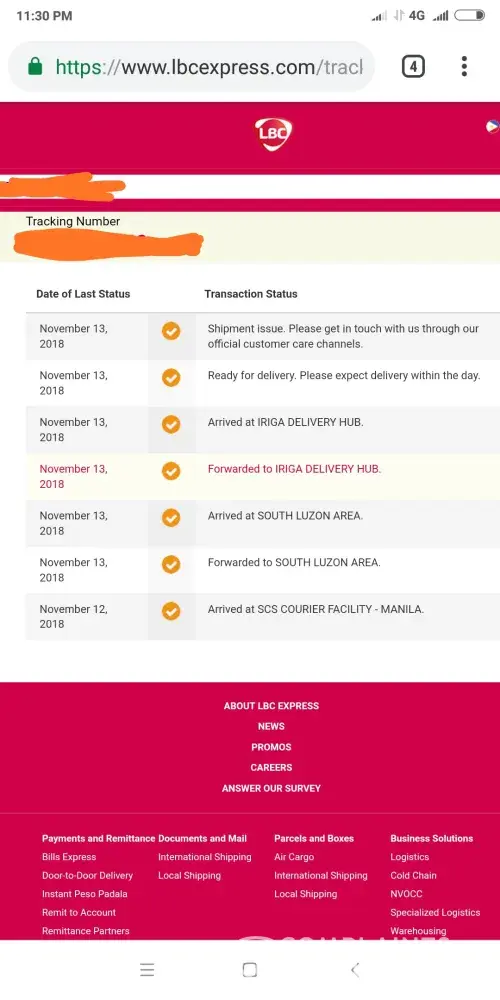Tap checkmark beside SCS Courier Facility status
This screenshot has height=1000, width=500.
[171, 611]
